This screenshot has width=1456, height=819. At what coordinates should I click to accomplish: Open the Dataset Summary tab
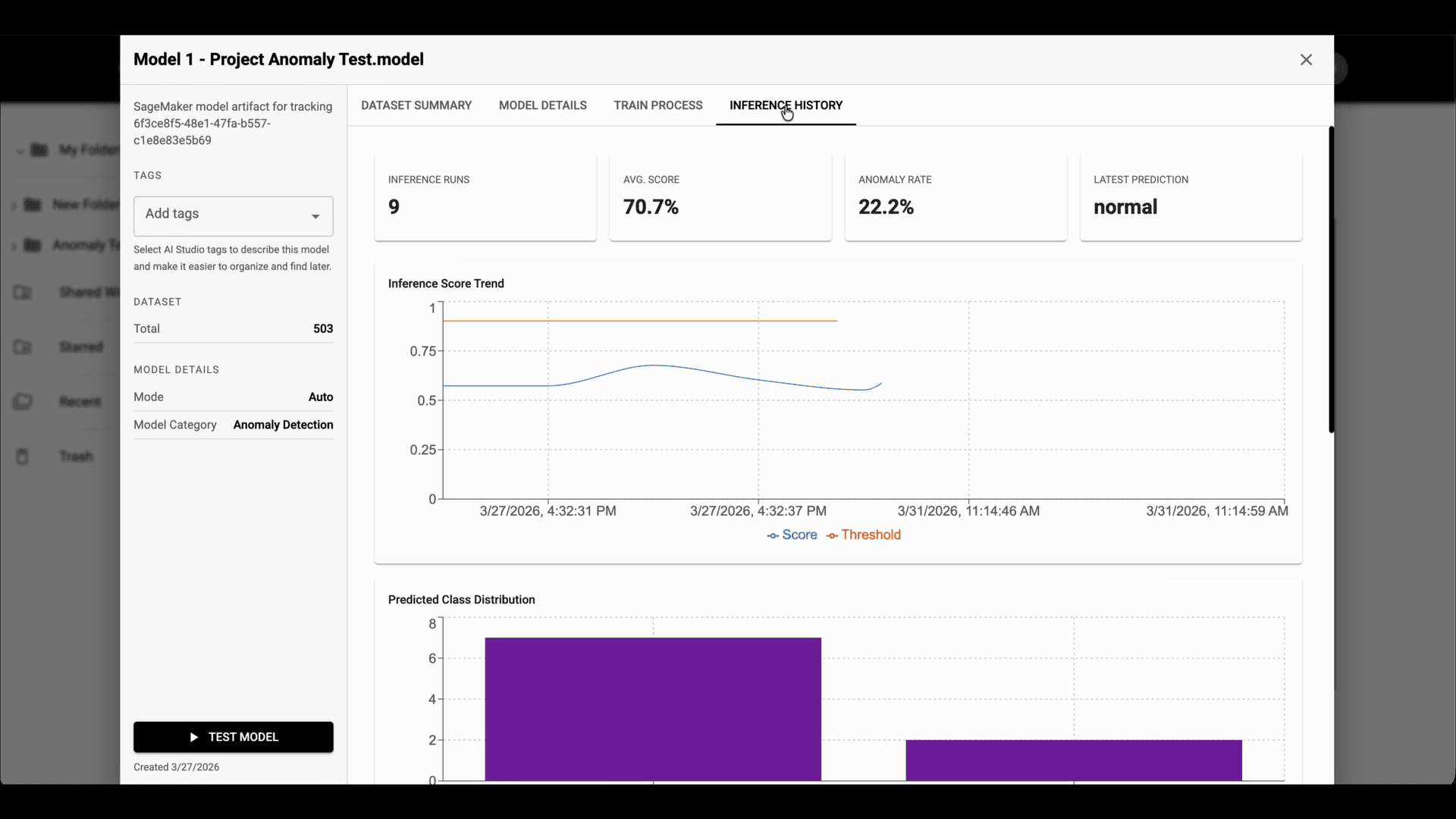[x=416, y=105]
